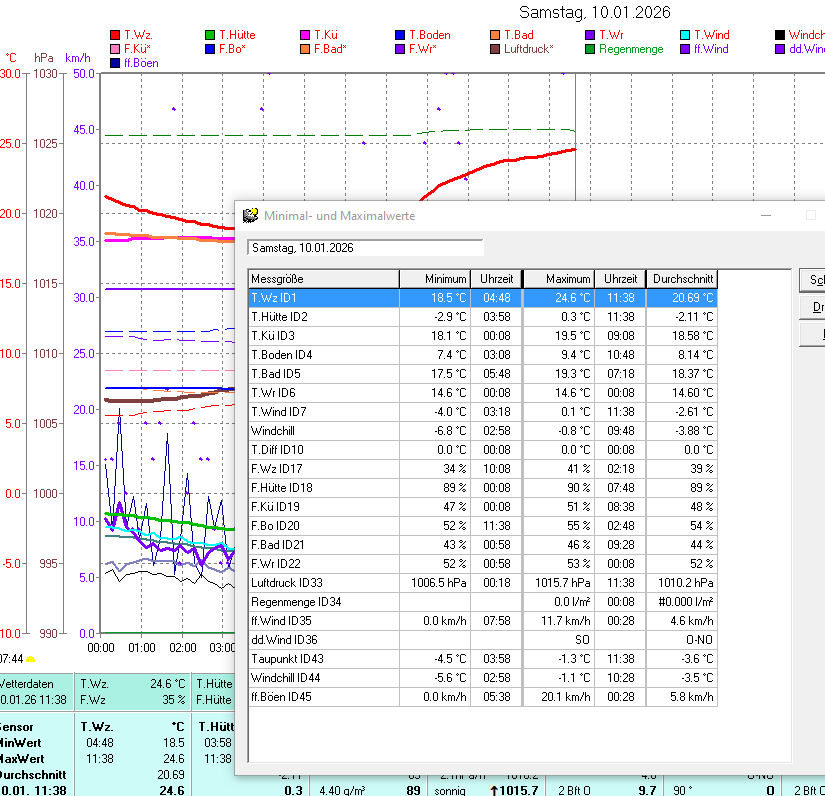Select the Windchill ID44 row
The height and width of the screenshot is (796, 825).
click(x=323, y=678)
